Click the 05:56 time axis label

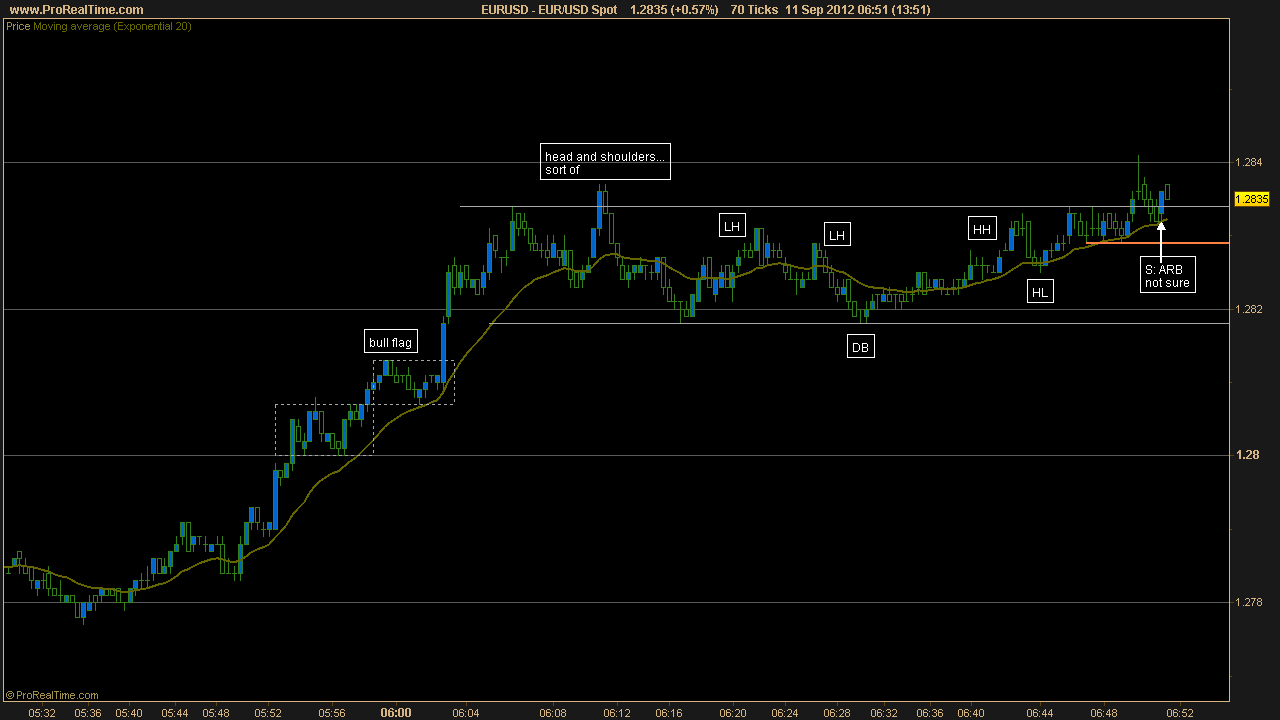click(x=332, y=713)
